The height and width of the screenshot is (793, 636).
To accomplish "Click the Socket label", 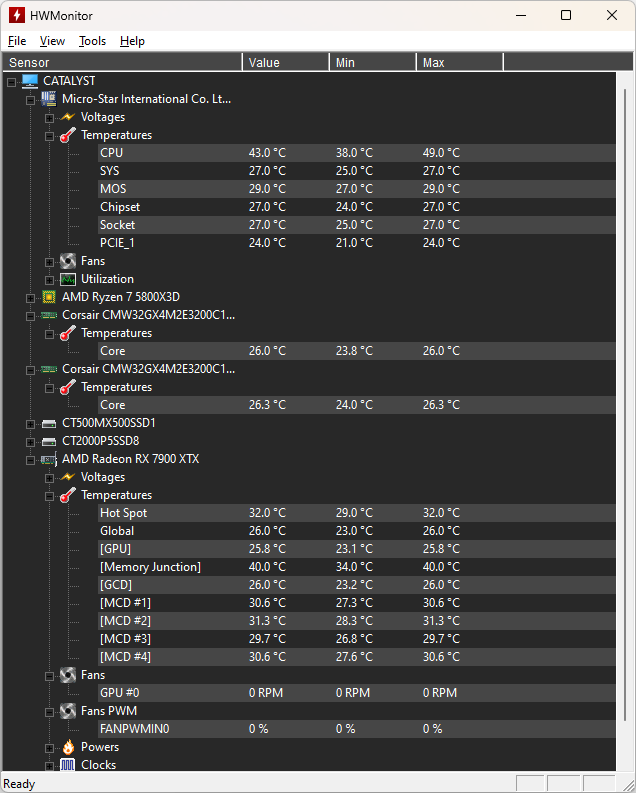I will (x=117, y=225).
